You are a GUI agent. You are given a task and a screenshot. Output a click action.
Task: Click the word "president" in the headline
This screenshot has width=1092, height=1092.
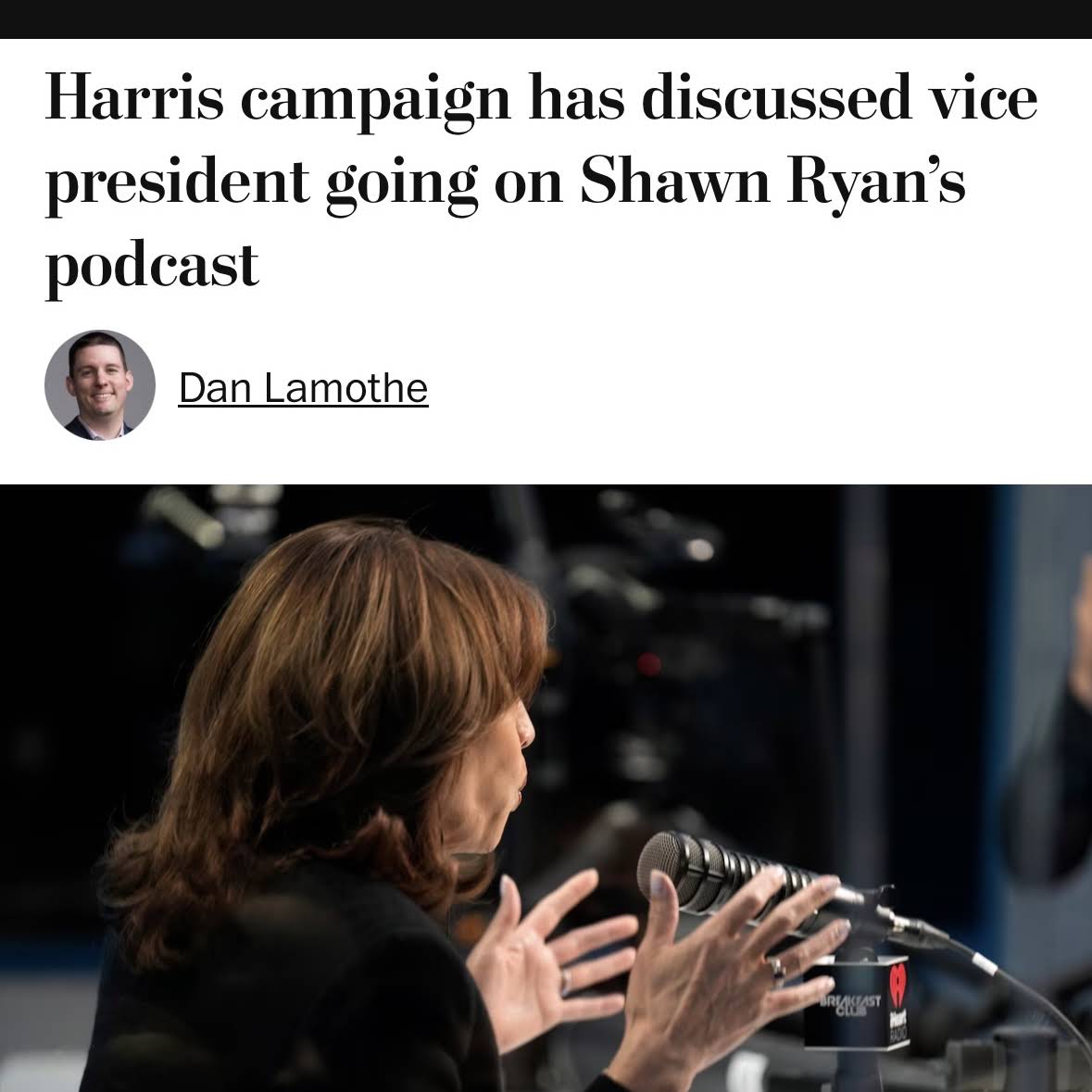[x=177, y=184]
